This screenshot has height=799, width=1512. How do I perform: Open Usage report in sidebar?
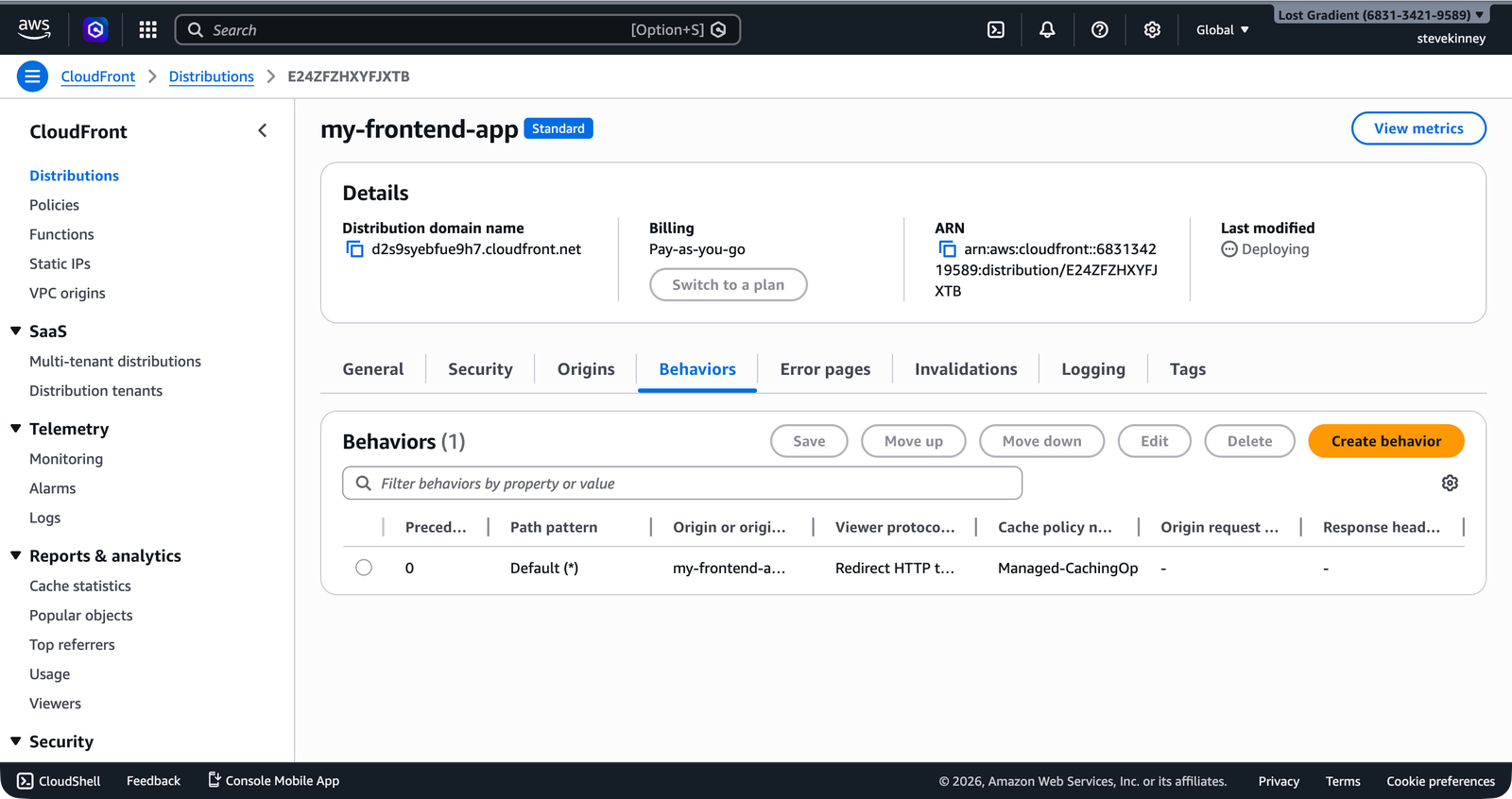point(49,673)
